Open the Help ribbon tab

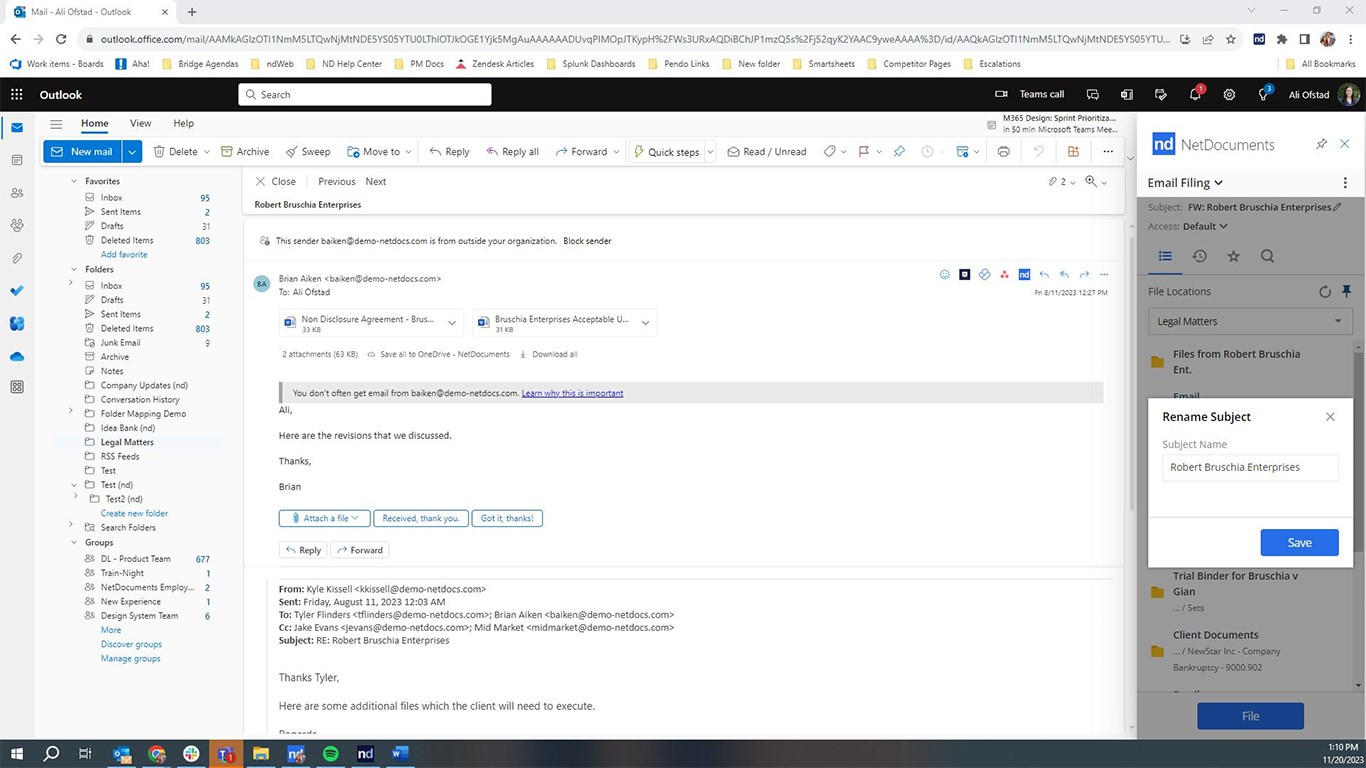(x=183, y=124)
